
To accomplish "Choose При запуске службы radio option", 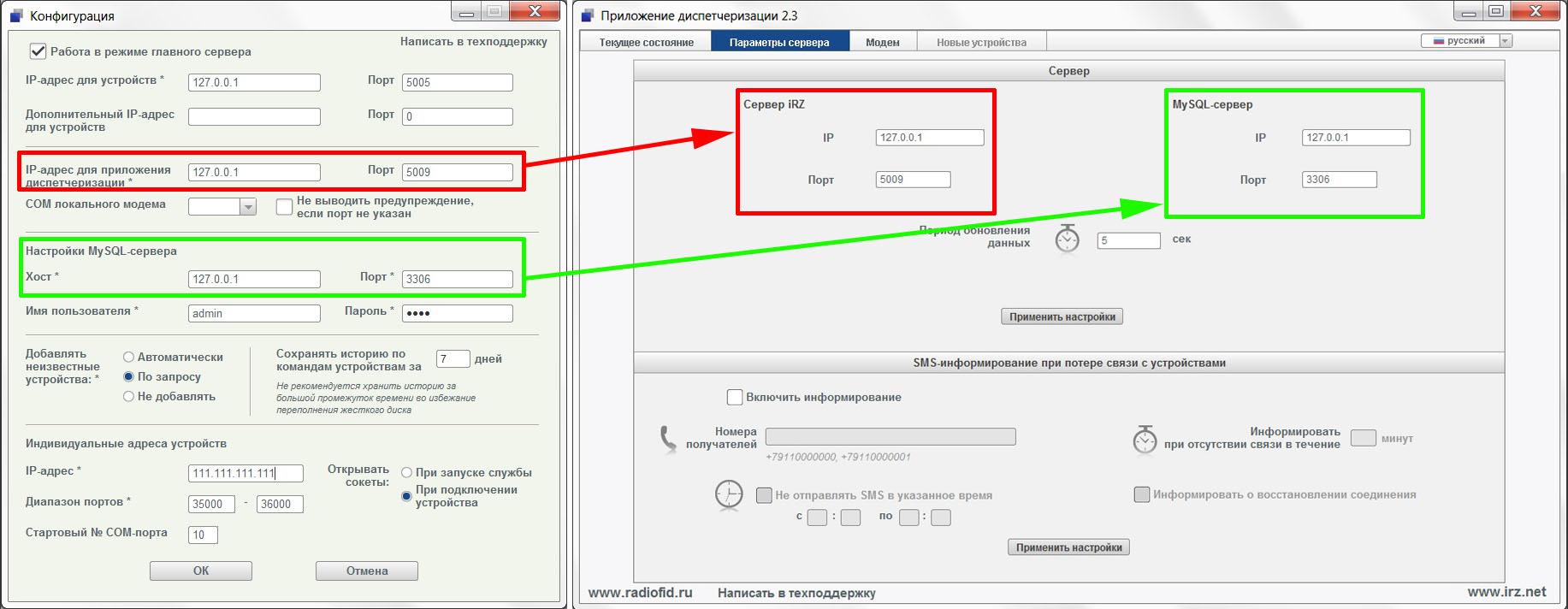I will tap(407, 473).
